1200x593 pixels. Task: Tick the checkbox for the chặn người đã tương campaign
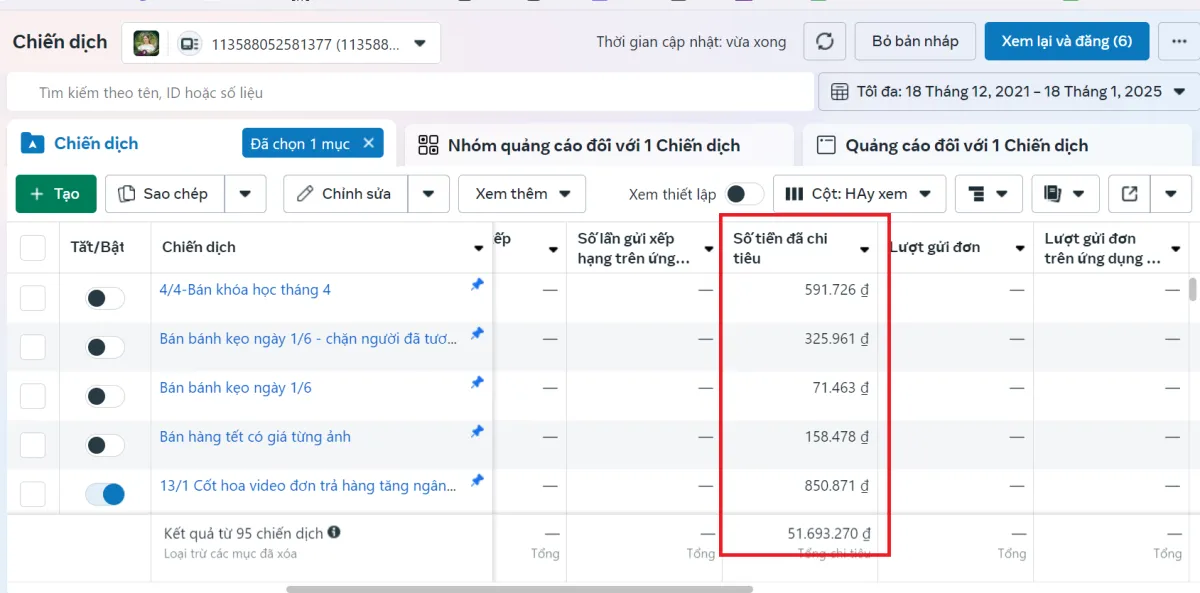click(x=33, y=347)
